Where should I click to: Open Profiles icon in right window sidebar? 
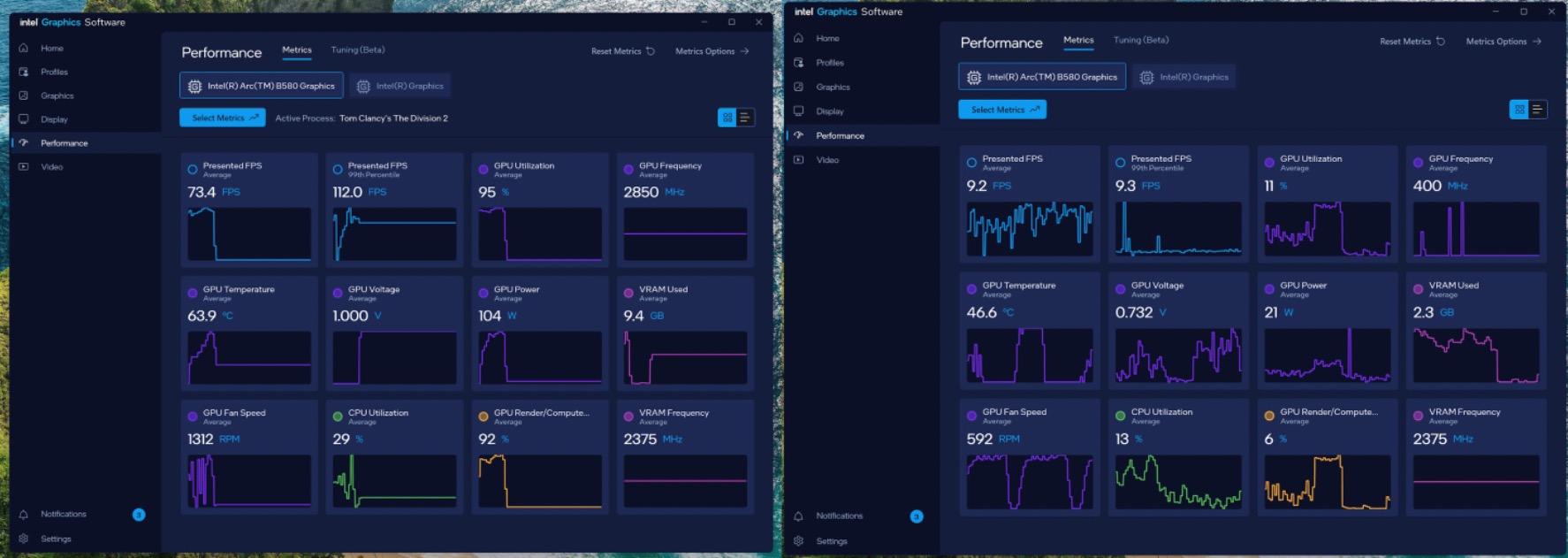pyautogui.click(x=799, y=63)
